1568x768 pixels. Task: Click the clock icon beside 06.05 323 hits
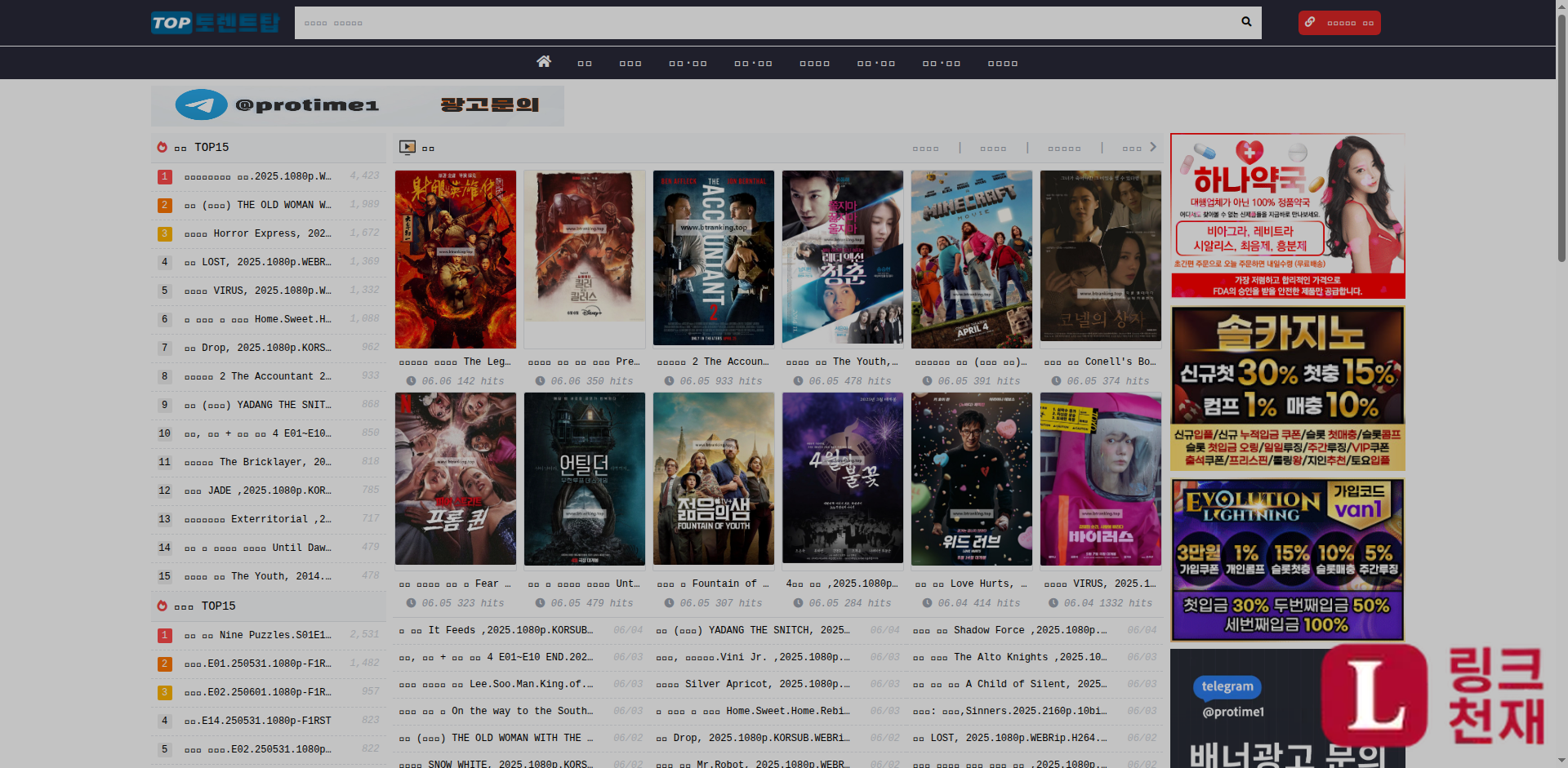point(411,603)
